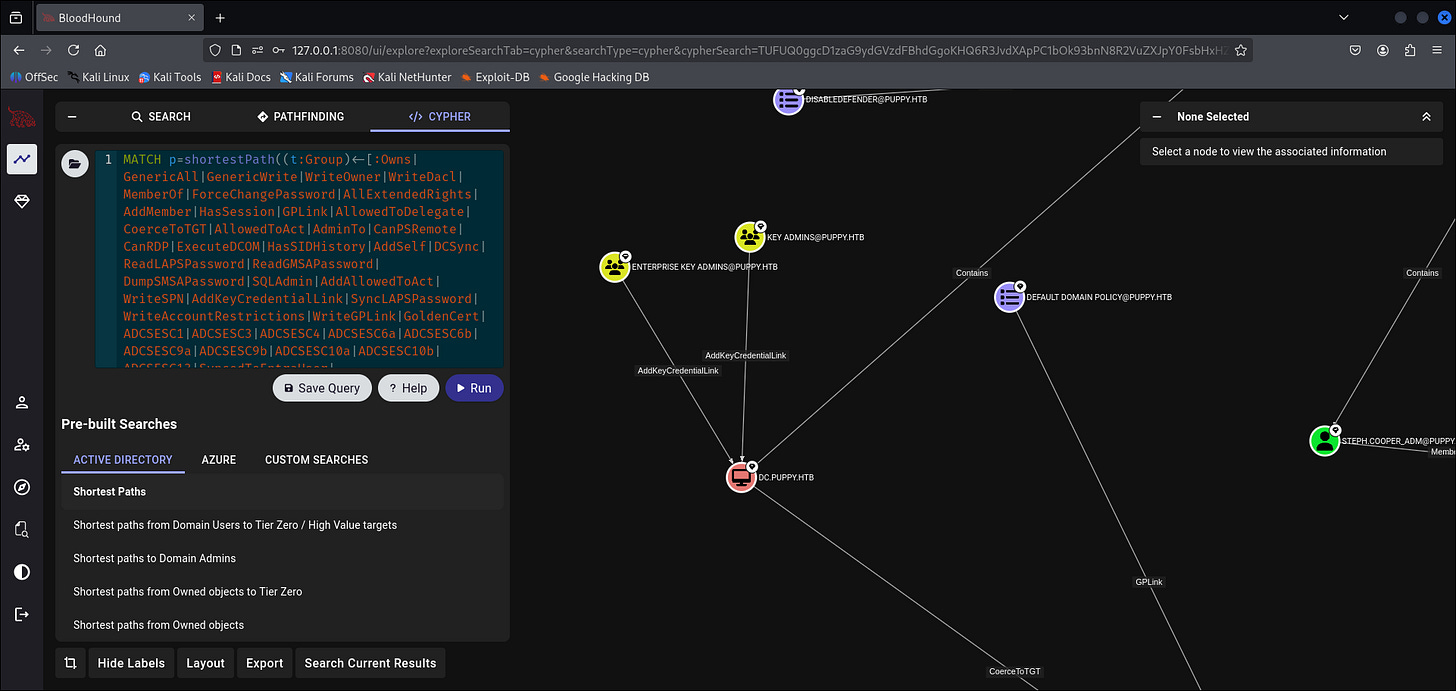Select the CYPHER tab
Screen dimensions: 1456x691
point(440,117)
